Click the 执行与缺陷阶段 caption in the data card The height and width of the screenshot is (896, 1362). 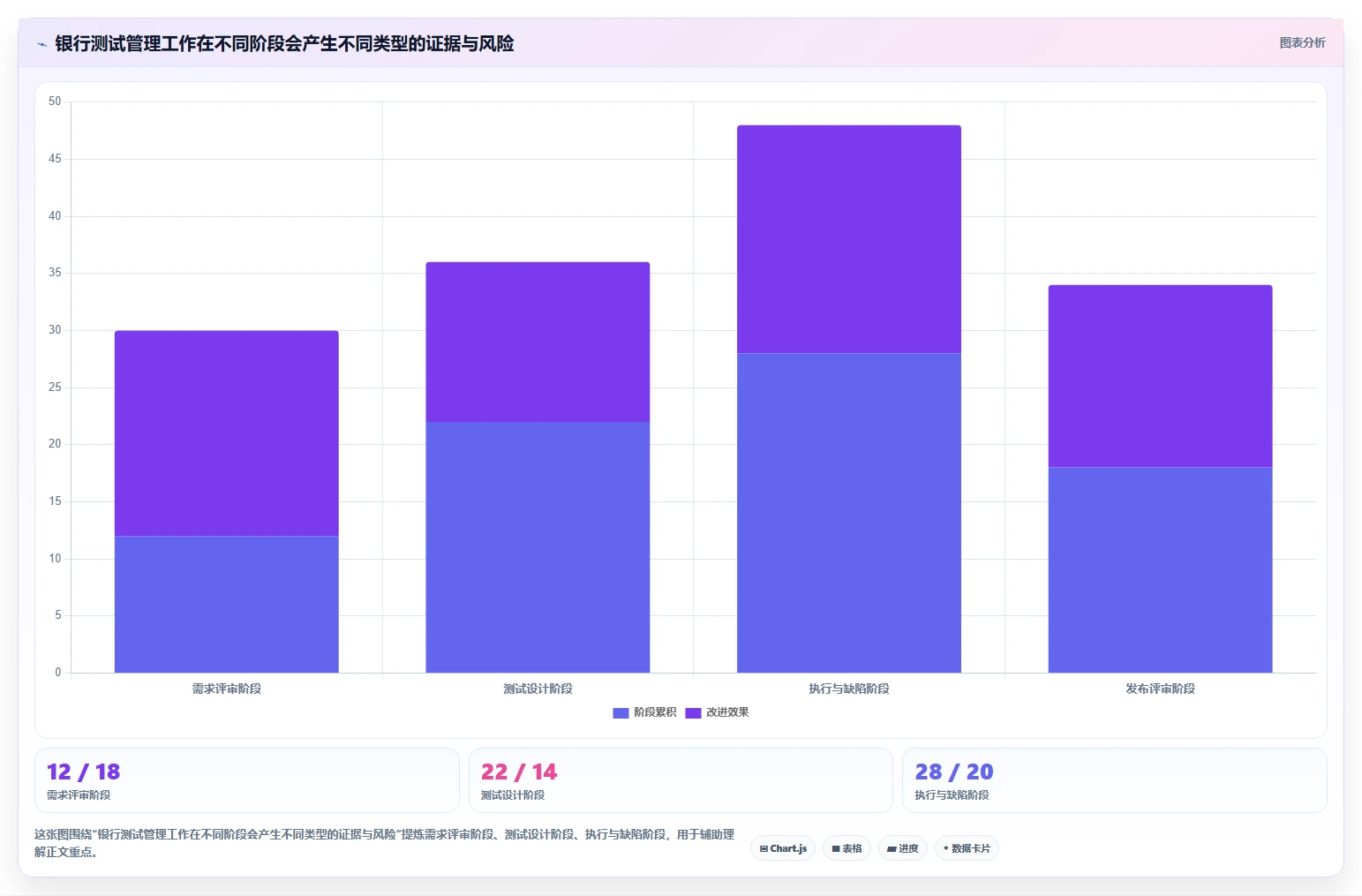(x=952, y=795)
